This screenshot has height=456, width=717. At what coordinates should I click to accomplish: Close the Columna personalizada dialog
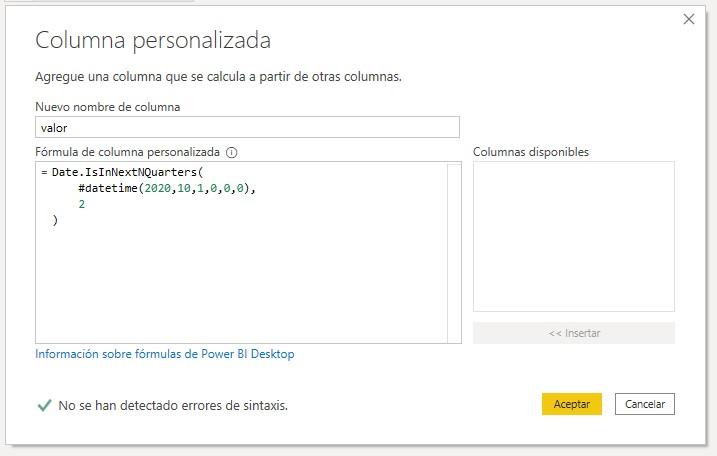(x=689, y=19)
